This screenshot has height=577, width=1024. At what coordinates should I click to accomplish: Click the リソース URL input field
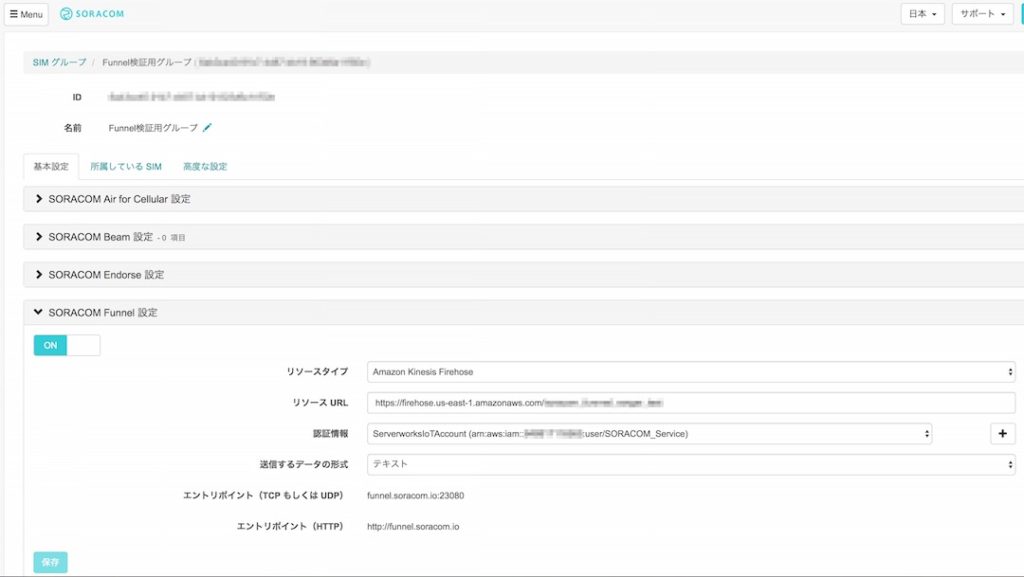(691, 403)
